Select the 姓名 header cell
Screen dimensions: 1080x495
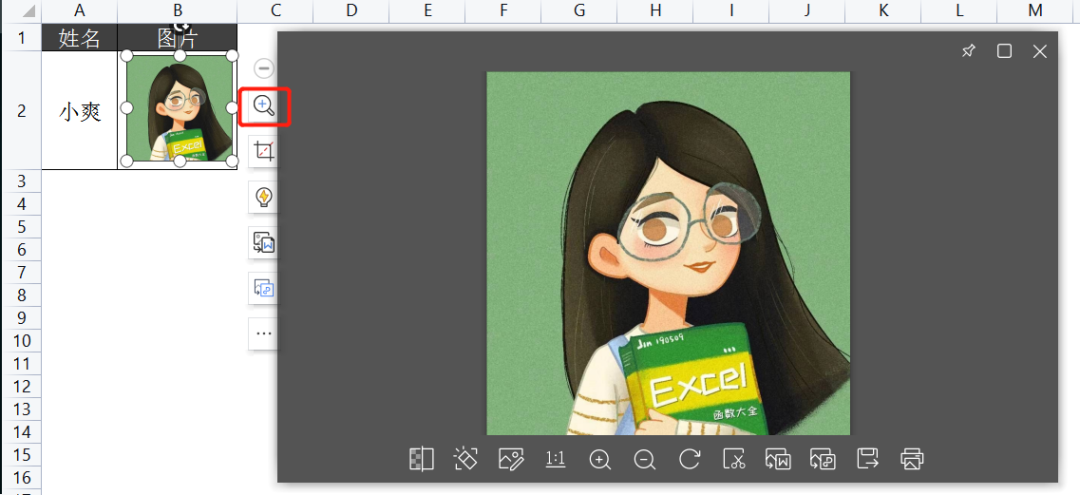[80, 37]
